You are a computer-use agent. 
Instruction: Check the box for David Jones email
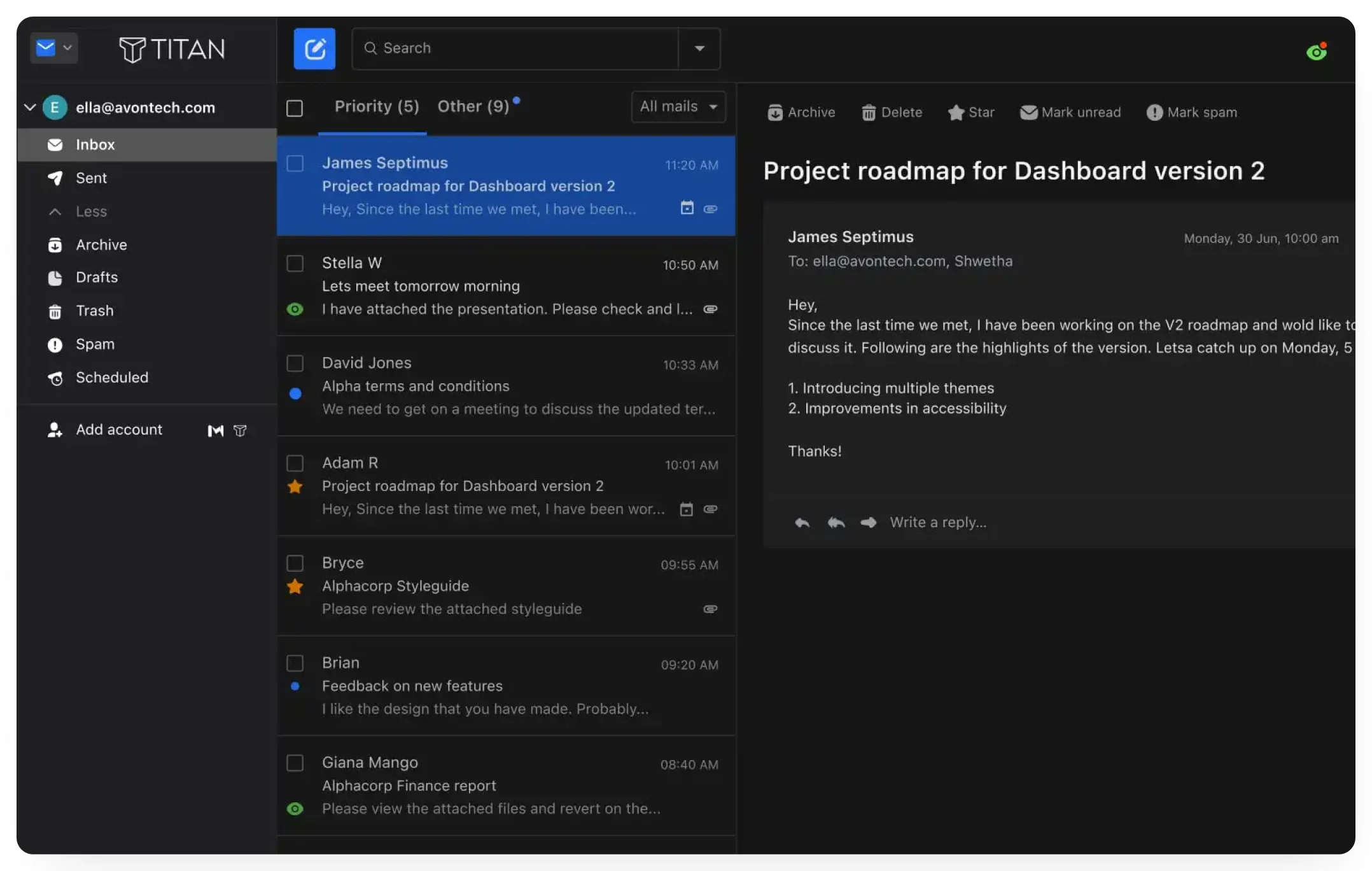tap(295, 364)
